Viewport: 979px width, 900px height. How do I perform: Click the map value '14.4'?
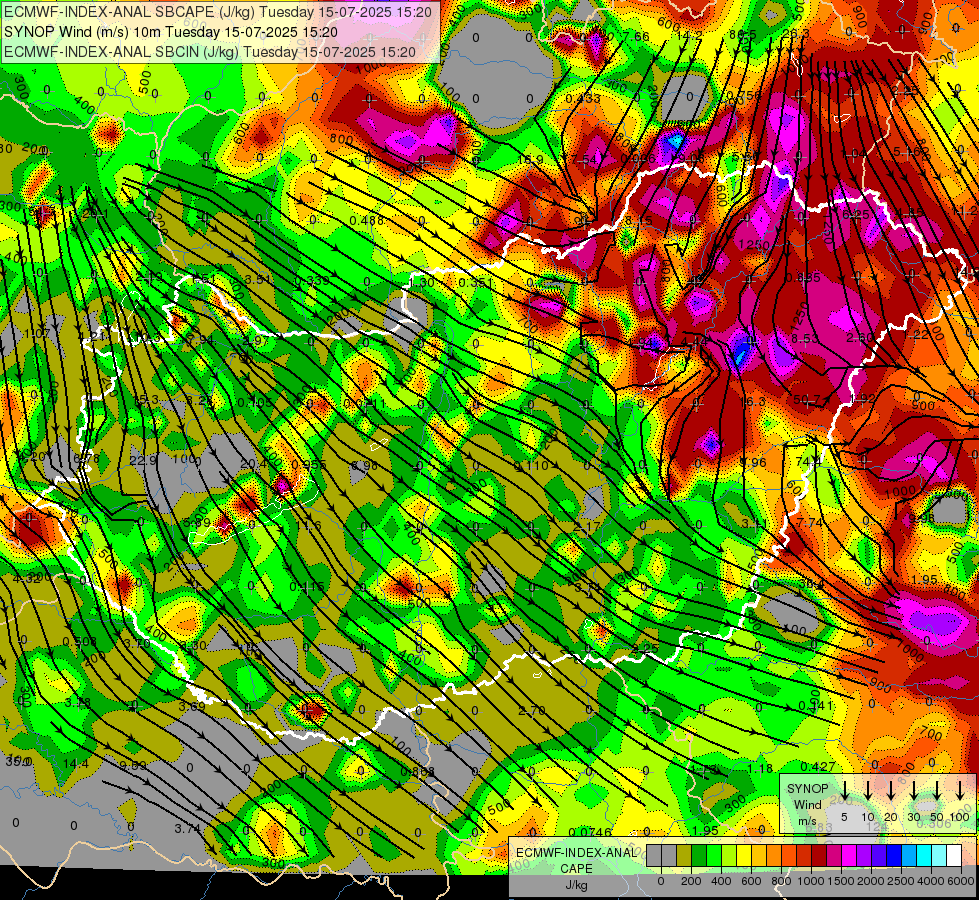coord(76,763)
